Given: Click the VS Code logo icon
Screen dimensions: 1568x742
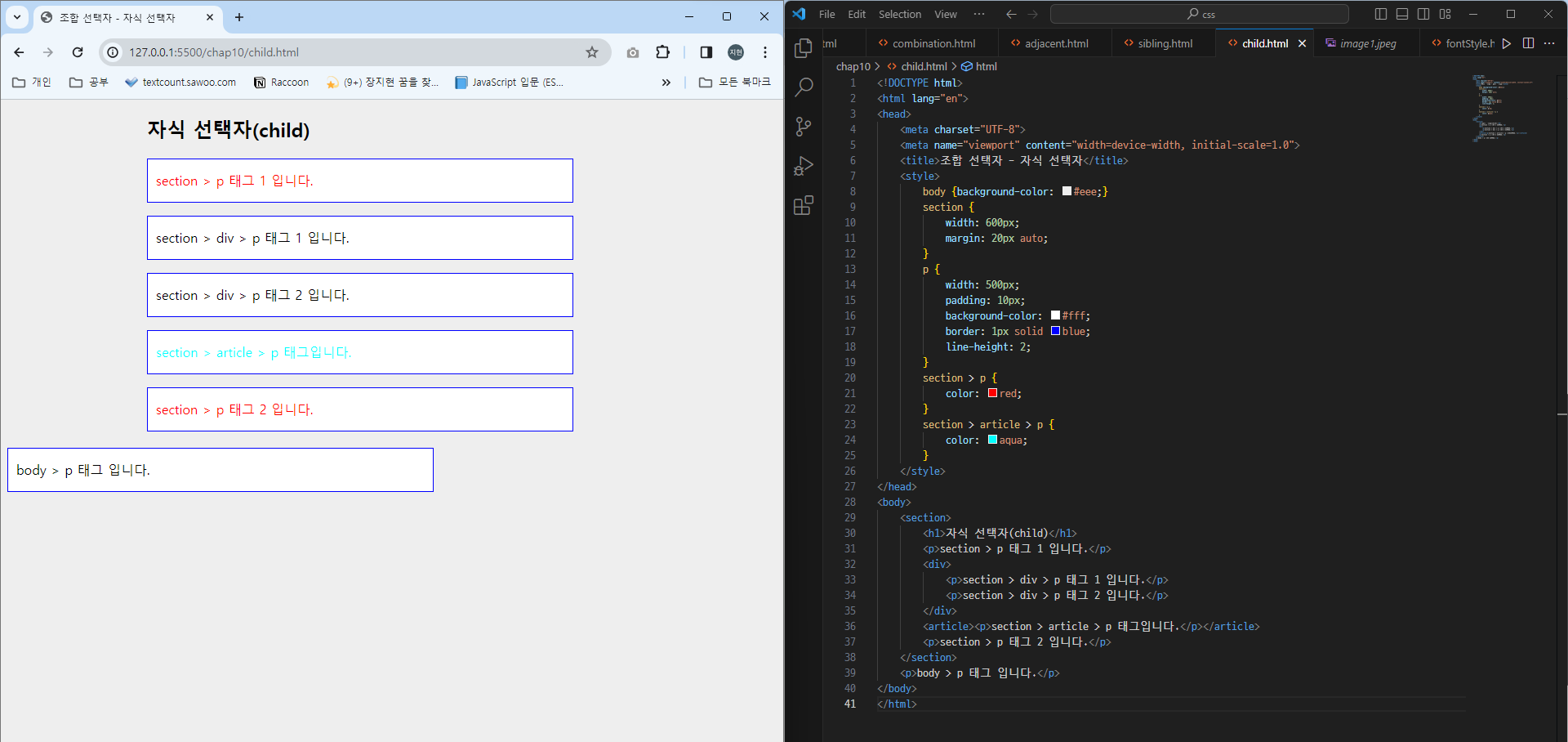Looking at the screenshot, I should coord(800,14).
